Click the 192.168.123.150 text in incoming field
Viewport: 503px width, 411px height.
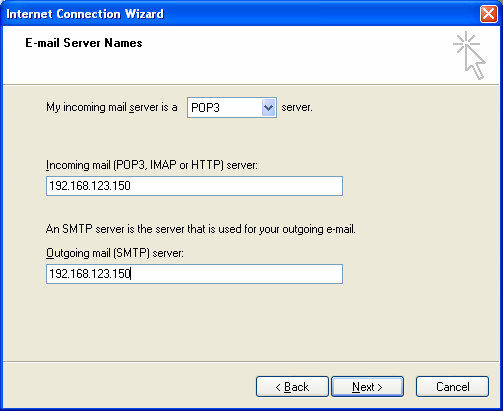(90, 186)
